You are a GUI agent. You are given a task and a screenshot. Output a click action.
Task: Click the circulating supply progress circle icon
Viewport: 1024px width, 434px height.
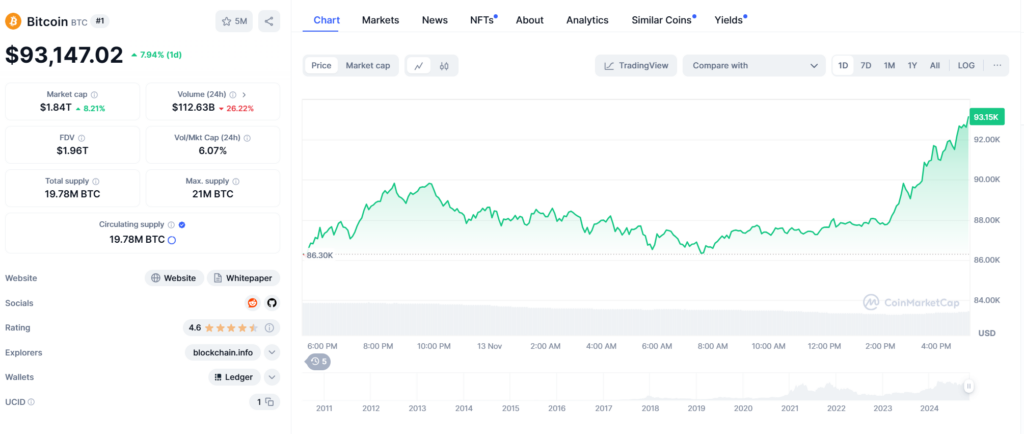172,240
